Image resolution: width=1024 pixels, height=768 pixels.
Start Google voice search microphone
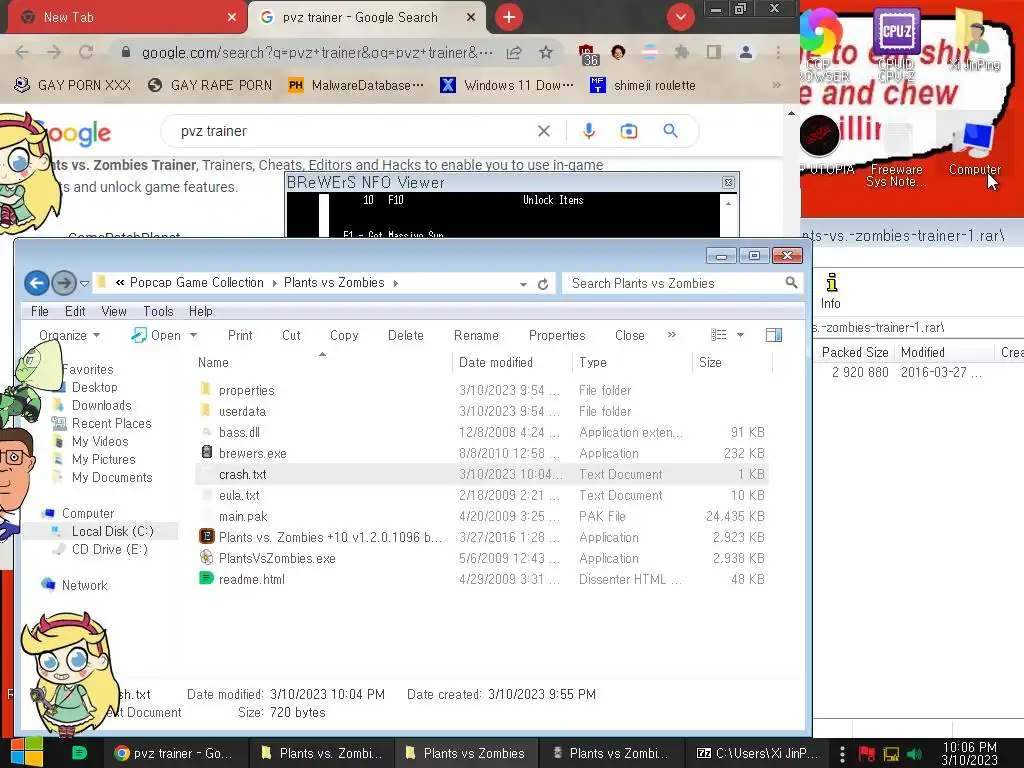tap(588, 131)
